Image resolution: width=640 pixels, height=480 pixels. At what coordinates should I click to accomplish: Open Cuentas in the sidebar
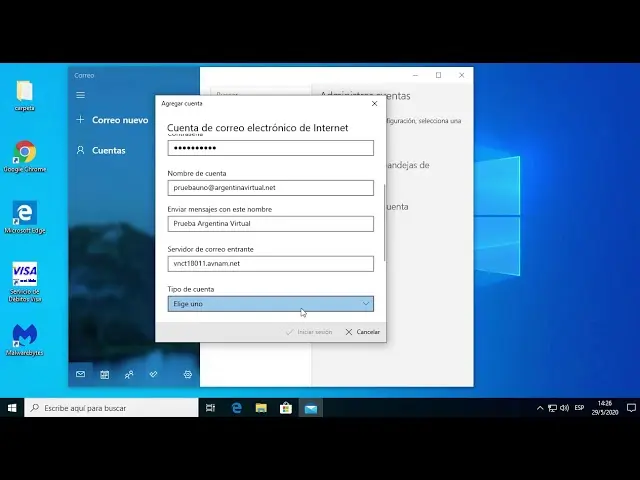(x=109, y=150)
